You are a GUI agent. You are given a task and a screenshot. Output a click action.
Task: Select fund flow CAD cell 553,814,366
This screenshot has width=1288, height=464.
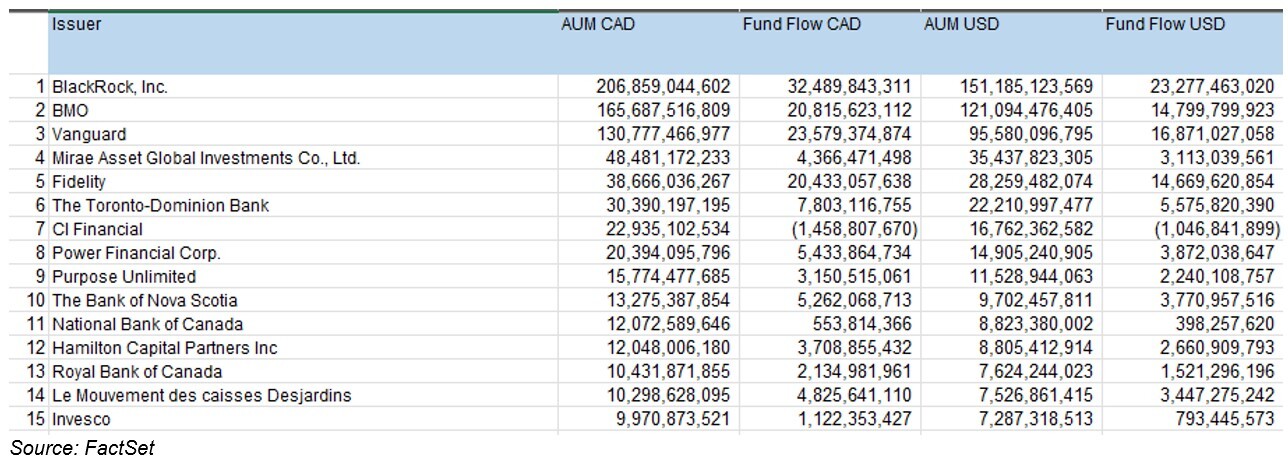click(x=864, y=324)
